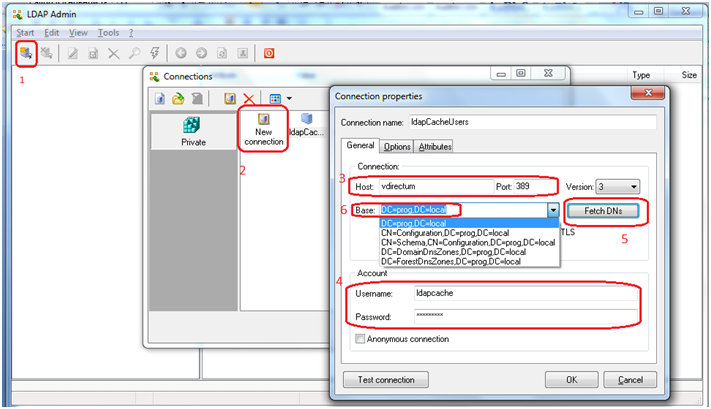
Task: Click the Port input field
Action: 536,186
